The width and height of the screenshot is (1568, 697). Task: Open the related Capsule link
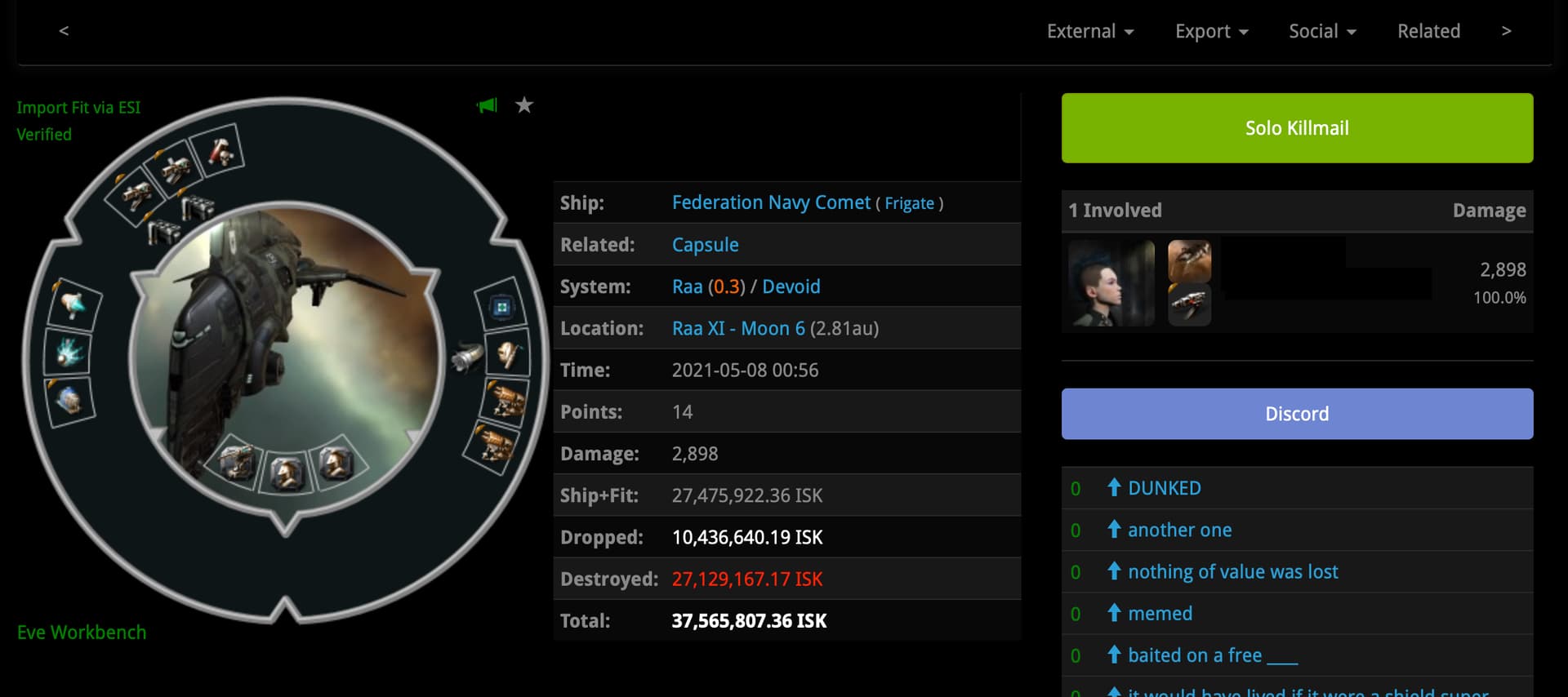(705, 245)
